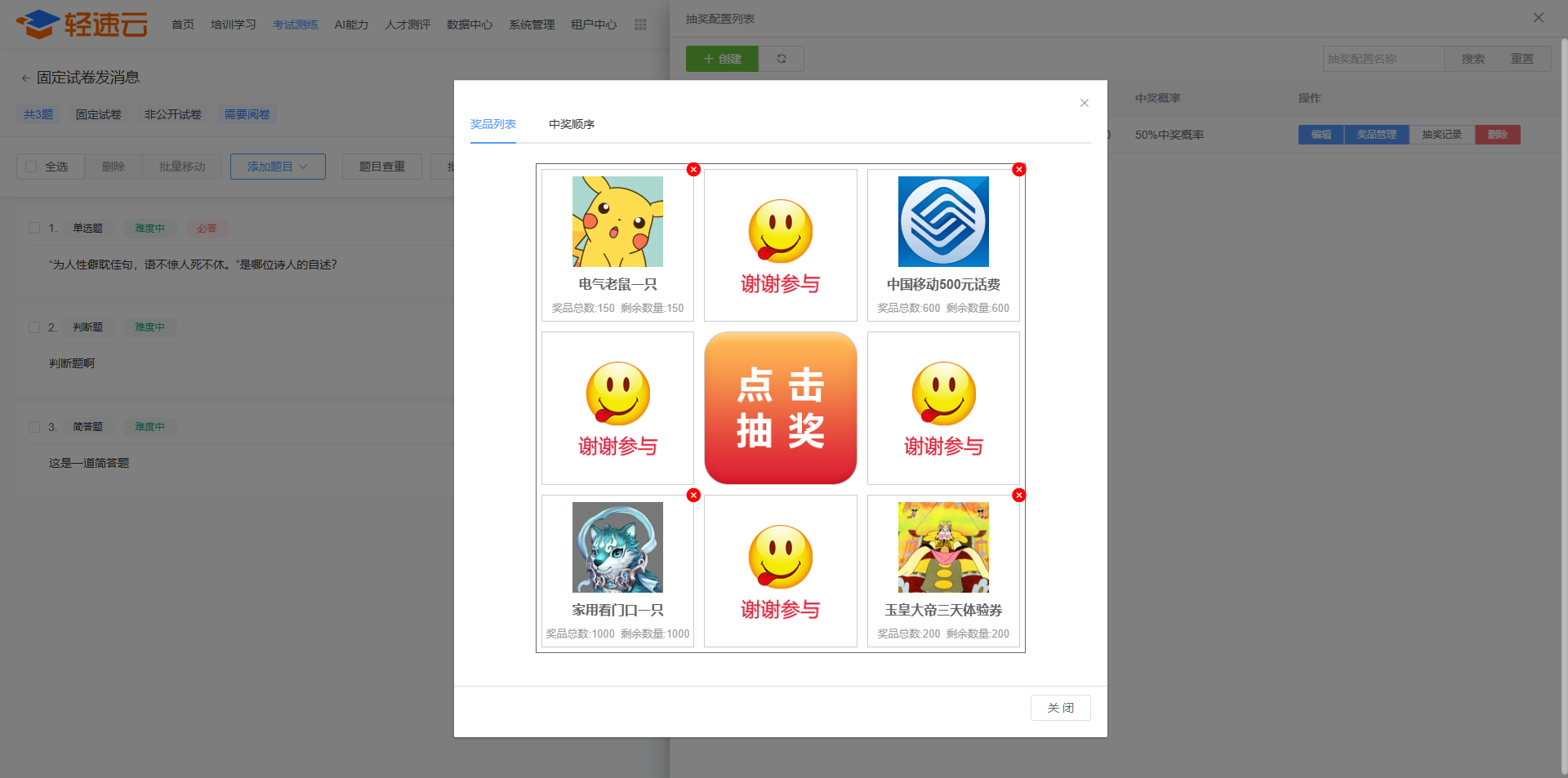
Task: Remove the 中国移动500元话费 prize with red X
Action: point(1018,169)
